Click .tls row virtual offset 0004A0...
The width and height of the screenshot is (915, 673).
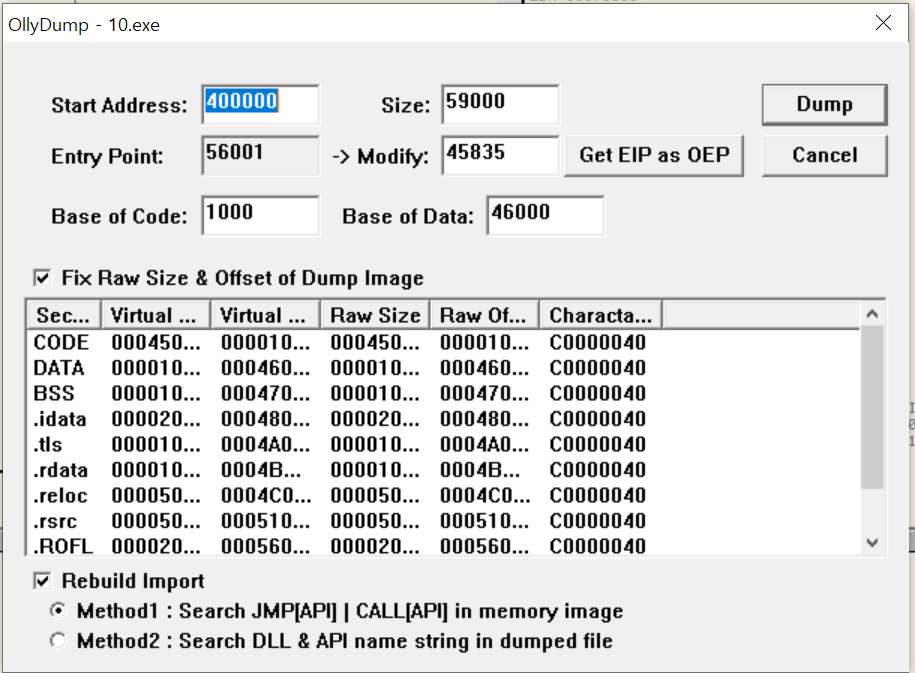click(x=265, y=445)
